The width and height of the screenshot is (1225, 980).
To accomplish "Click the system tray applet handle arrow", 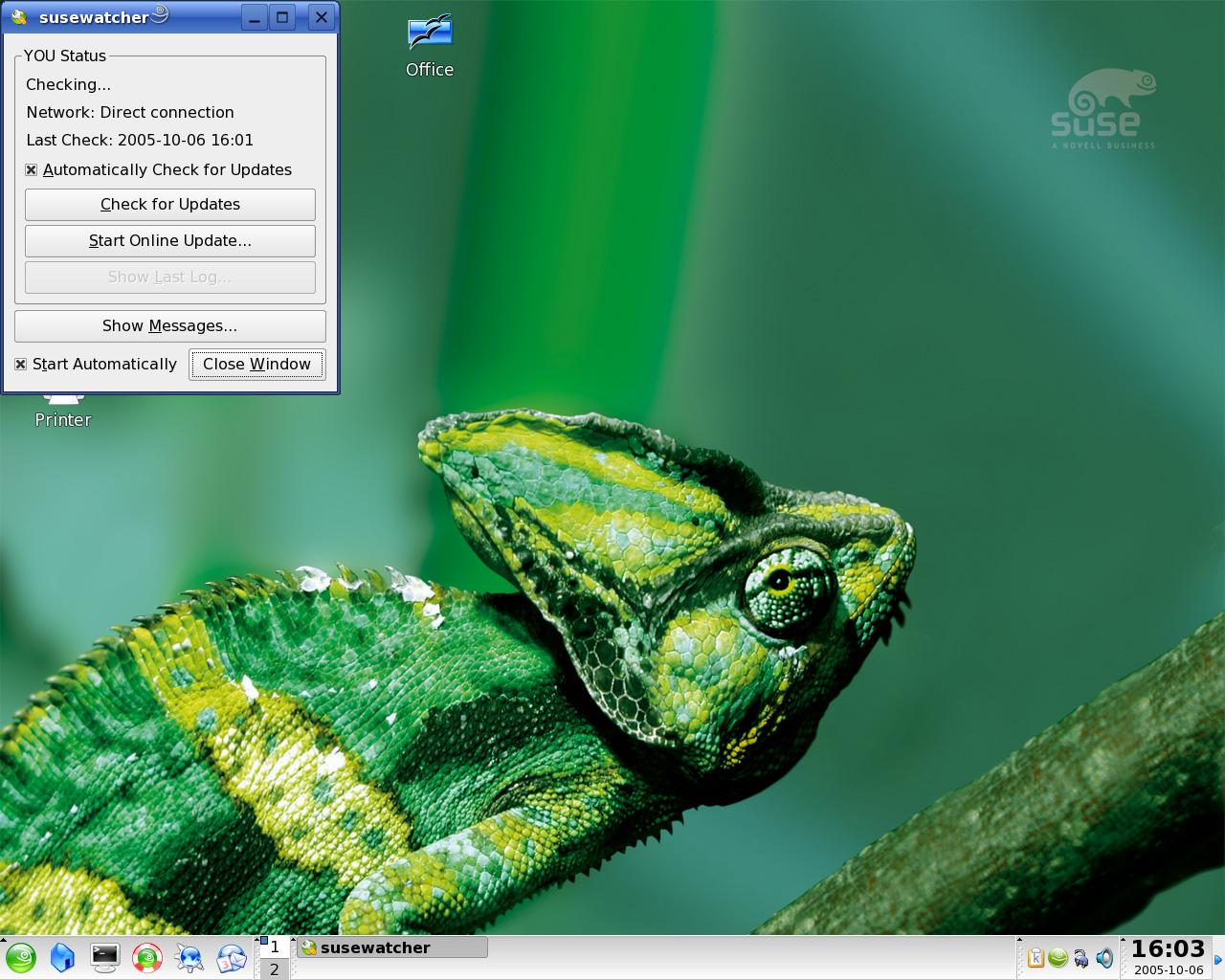I will [x=1019, y=941].
